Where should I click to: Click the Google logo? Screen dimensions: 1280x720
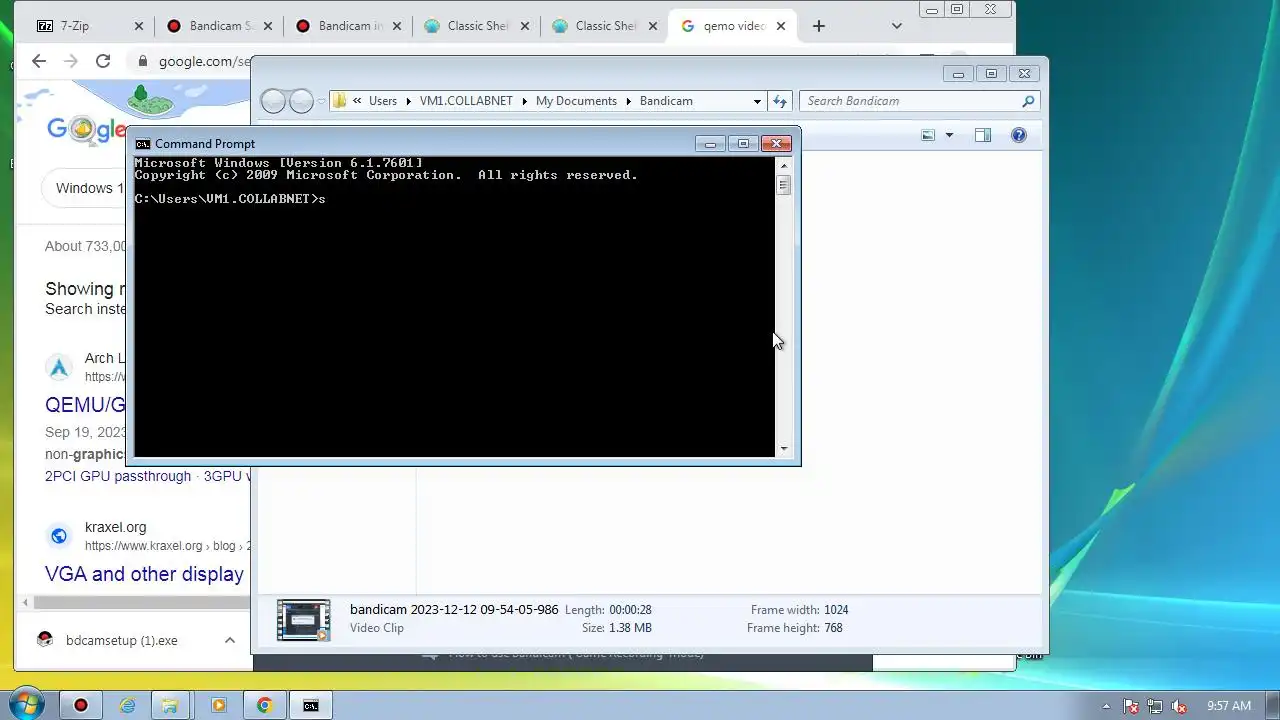pos(85,129)
